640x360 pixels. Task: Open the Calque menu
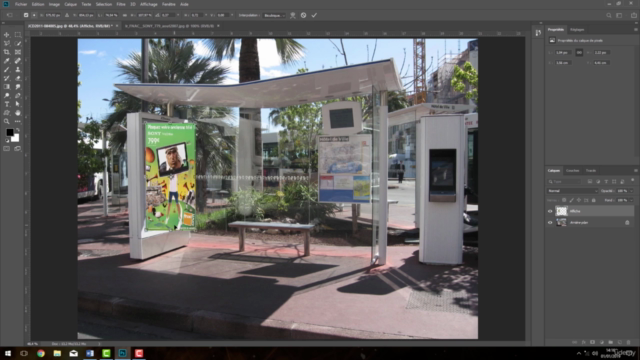tap(71, 4)
